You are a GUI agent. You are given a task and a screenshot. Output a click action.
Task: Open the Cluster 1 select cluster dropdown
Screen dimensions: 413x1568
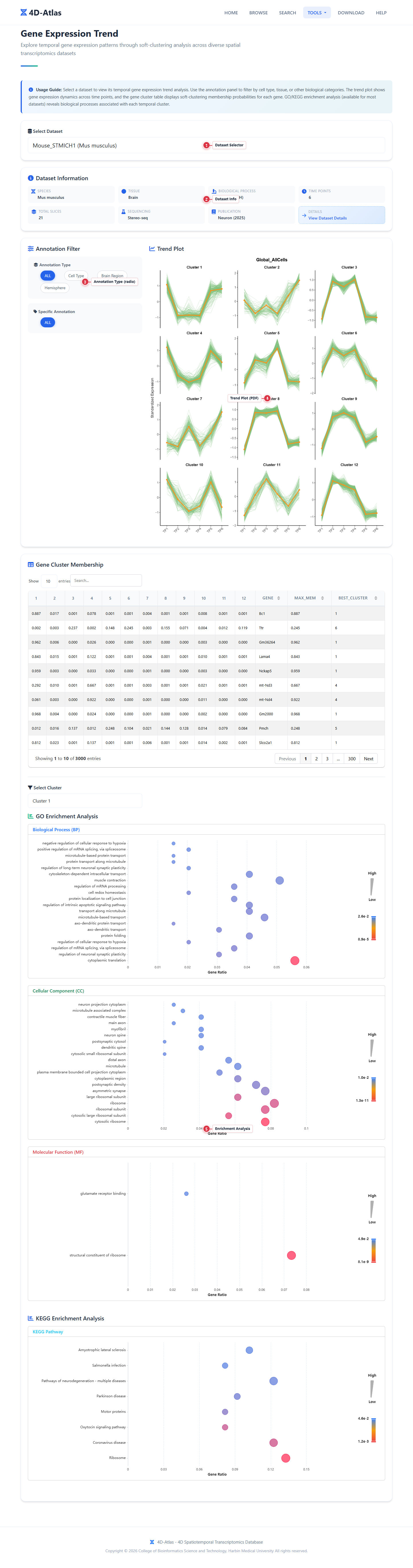(x=85, y=801)
